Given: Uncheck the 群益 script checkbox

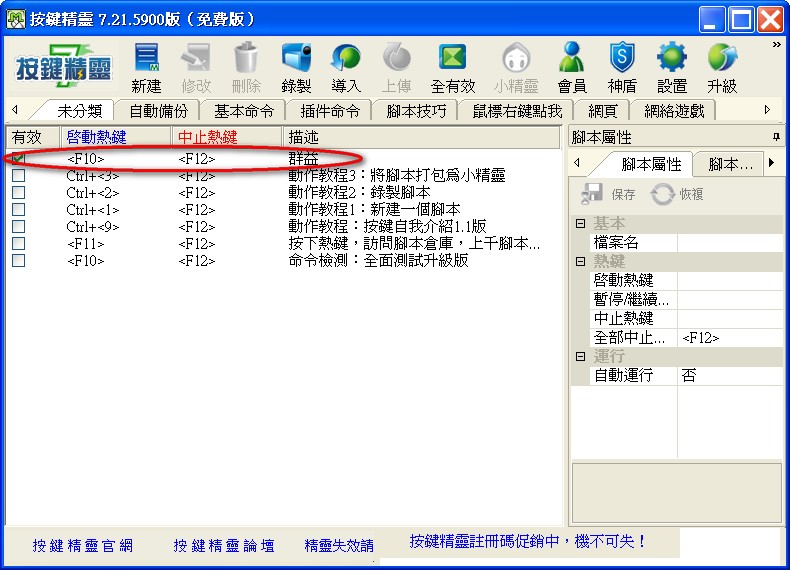Looking at the screenshot, I should pos(19,158).
